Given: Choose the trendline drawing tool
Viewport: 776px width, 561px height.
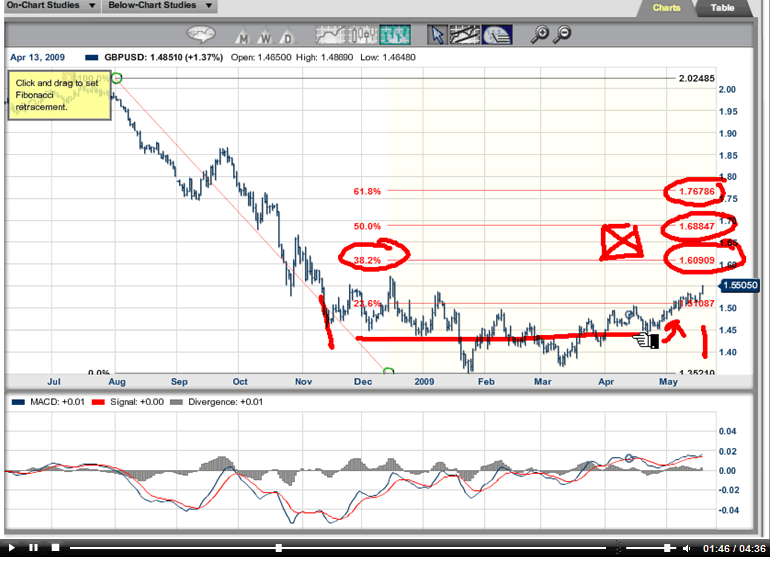Looking at the screenshot, I should click(465, 36).
